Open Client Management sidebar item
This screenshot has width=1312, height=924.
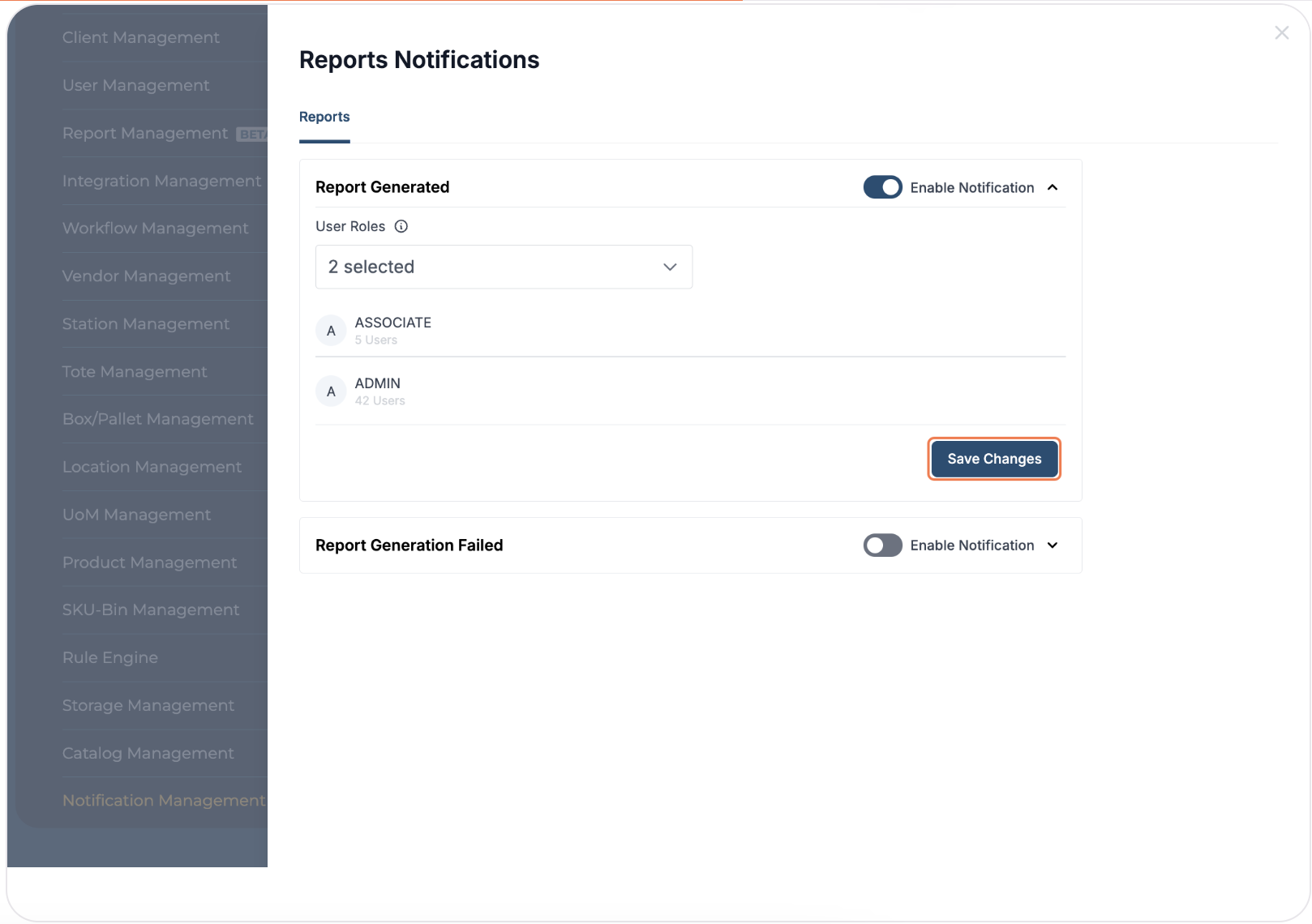(141, 38)
